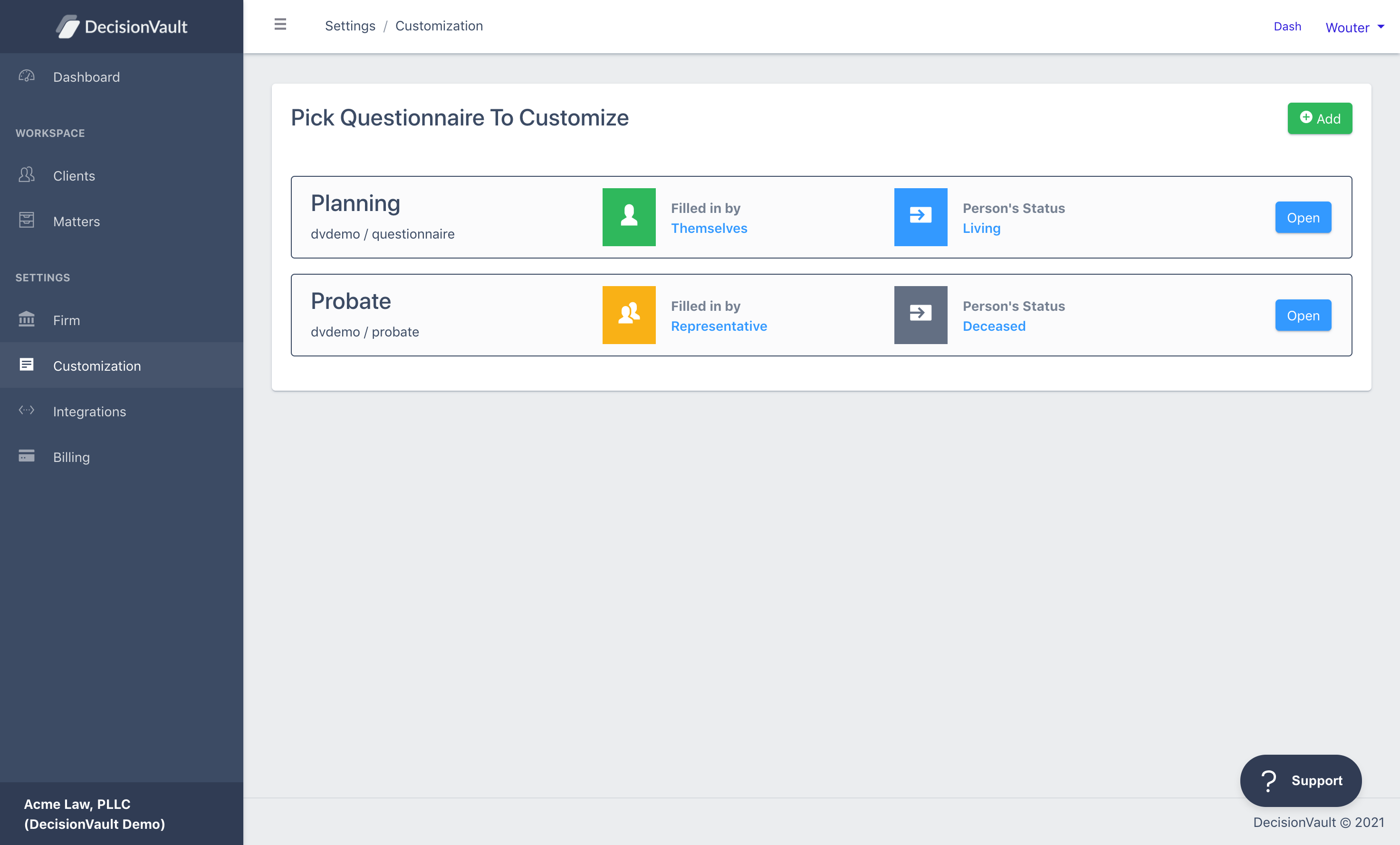Open the Support help widget
The width and height of the screenshot is (1400, 845).
pos(1300,779)
